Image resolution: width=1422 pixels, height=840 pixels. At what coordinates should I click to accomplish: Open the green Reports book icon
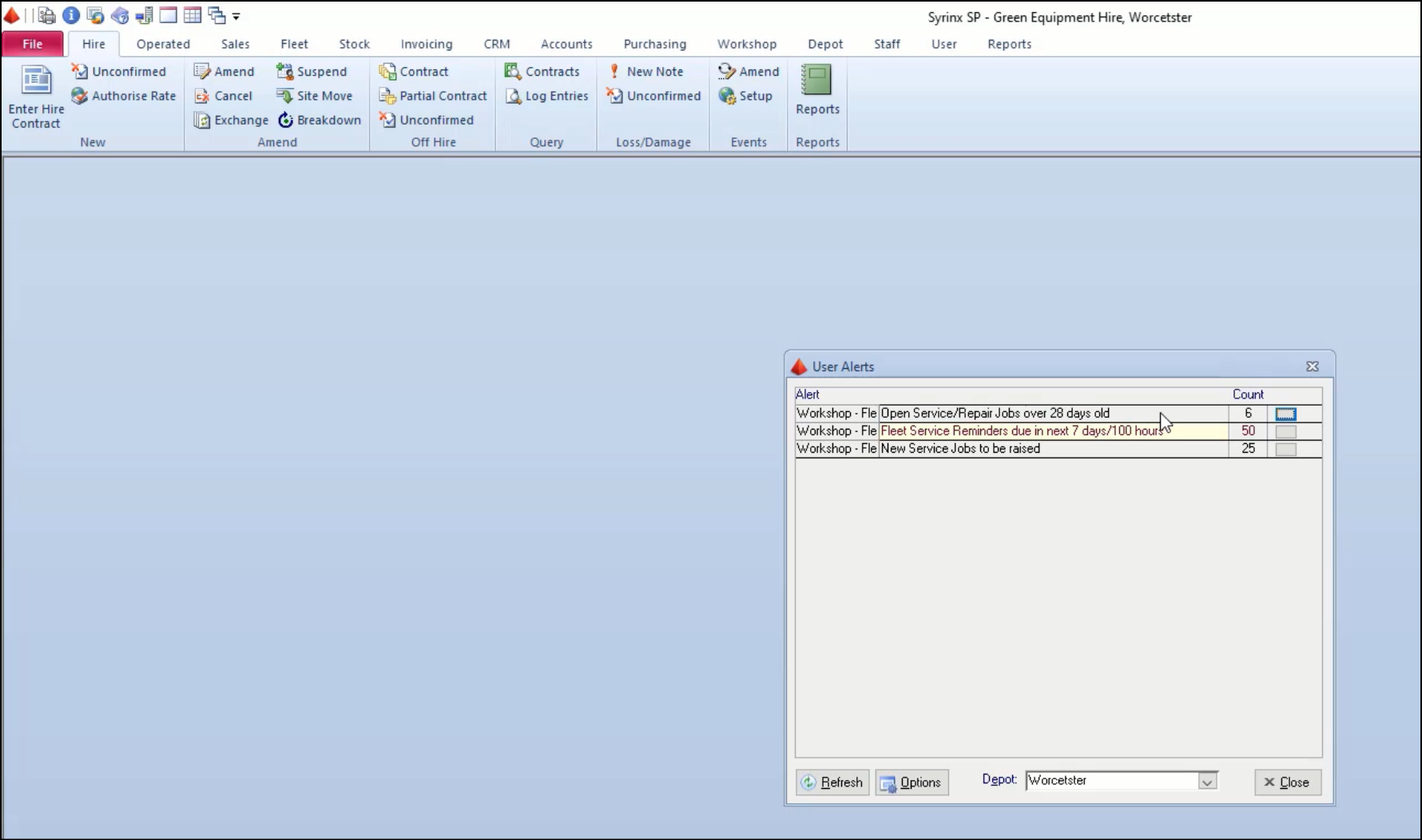click(x=816, y=81)
